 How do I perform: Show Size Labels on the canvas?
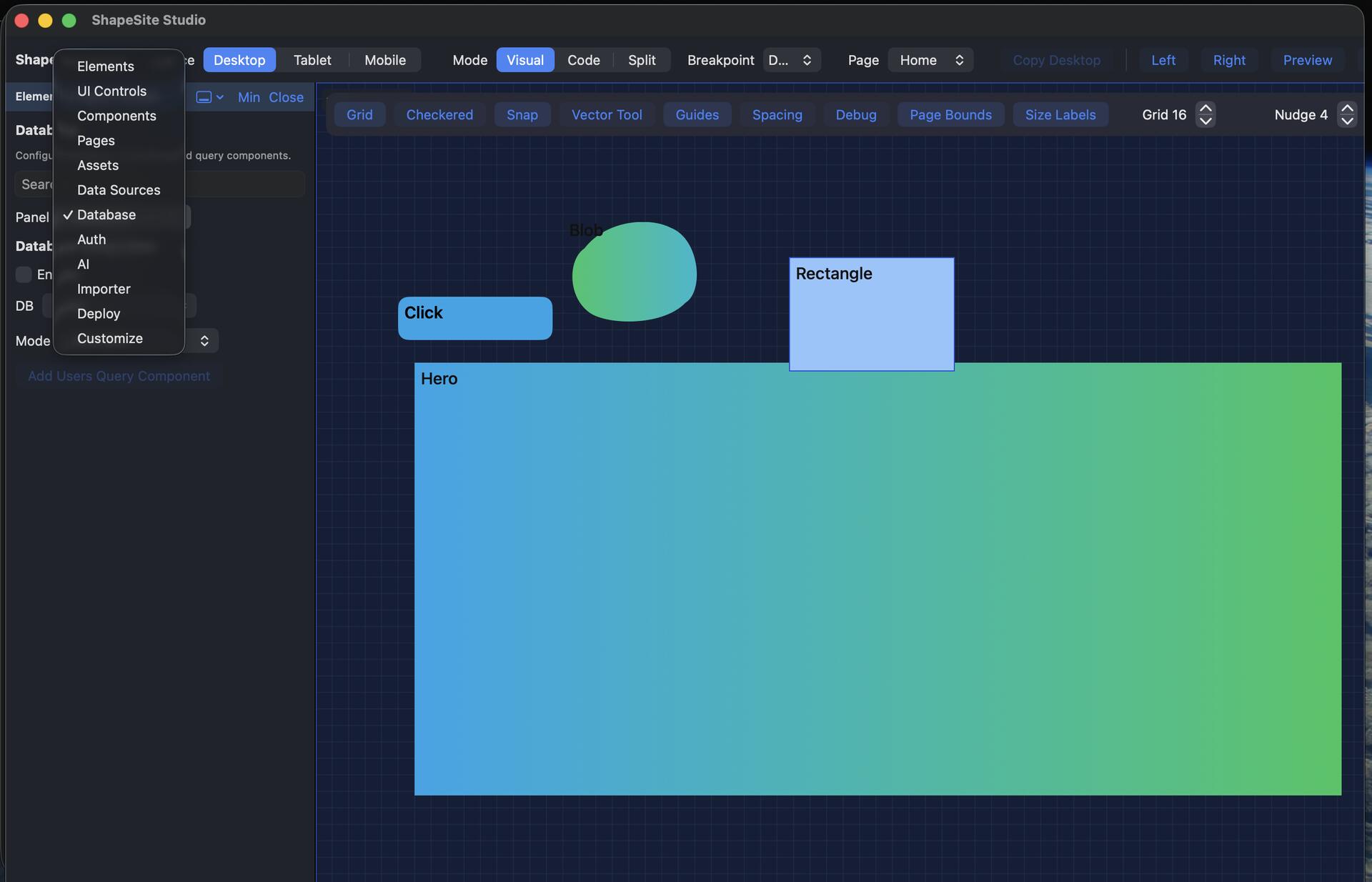[1060, 114]
